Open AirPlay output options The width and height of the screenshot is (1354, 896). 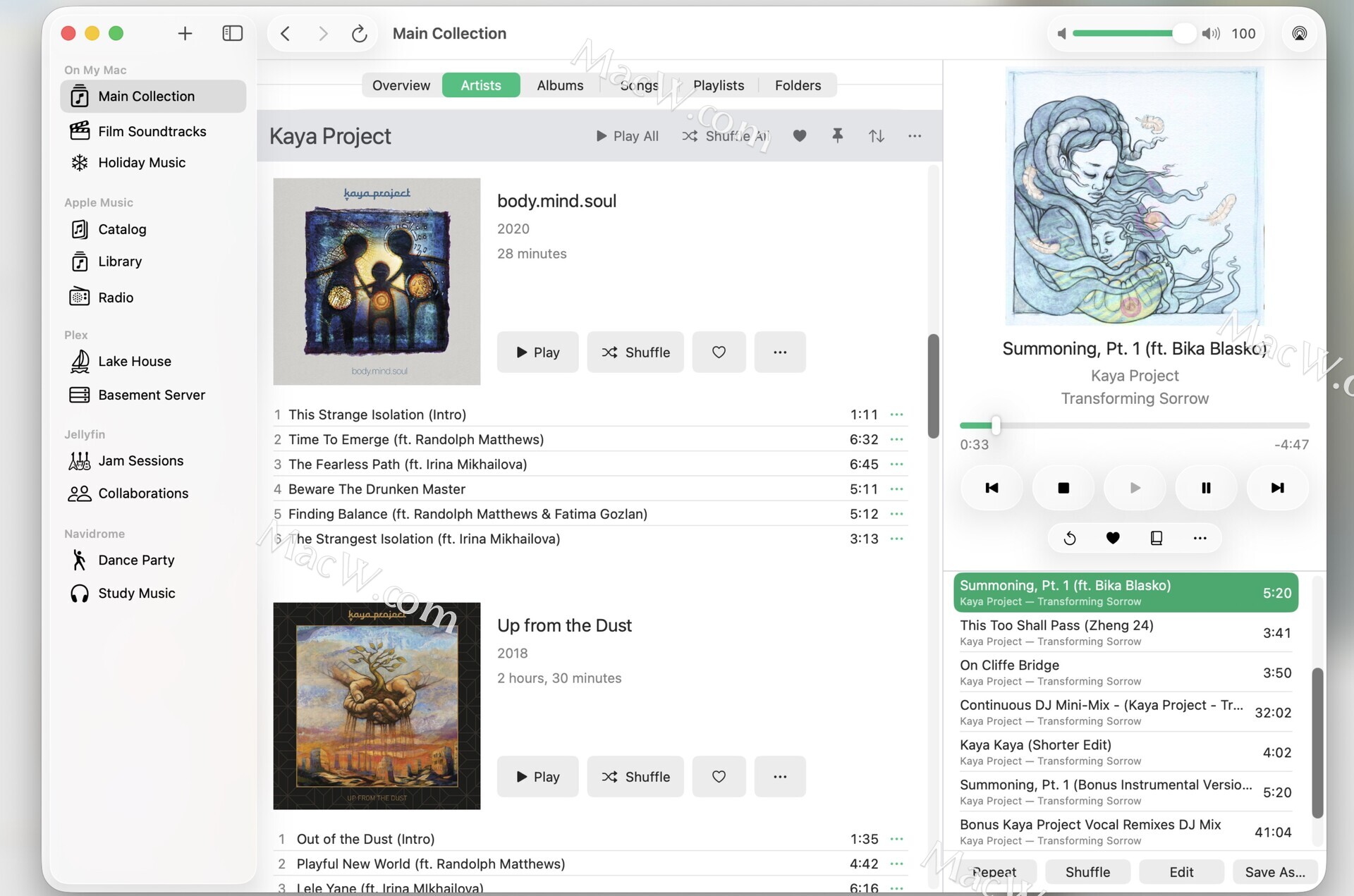coord(1299,33)
